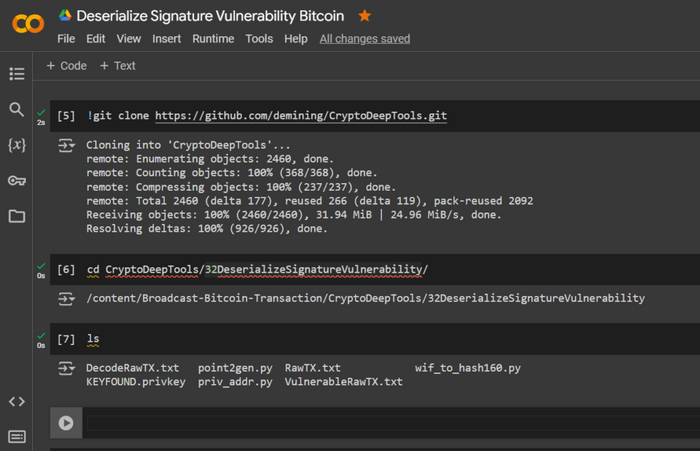Star the notebook title
700x451 pixels.
[365, 16]
